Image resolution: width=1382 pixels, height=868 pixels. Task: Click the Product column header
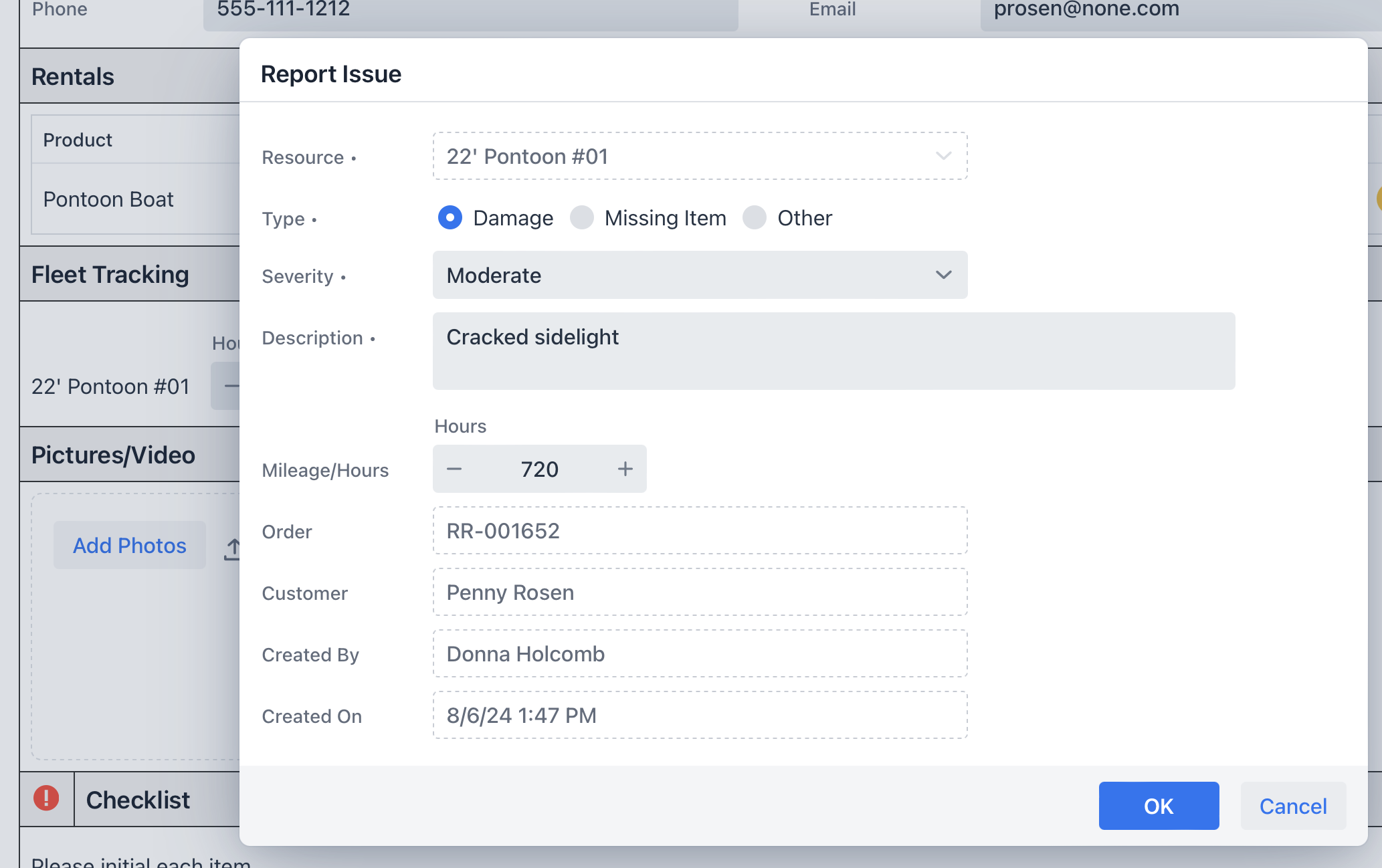tap(78, 140)
